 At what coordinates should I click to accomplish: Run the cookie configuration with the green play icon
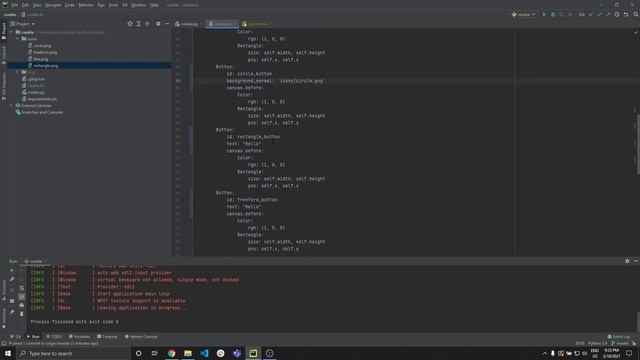point(544,14)
